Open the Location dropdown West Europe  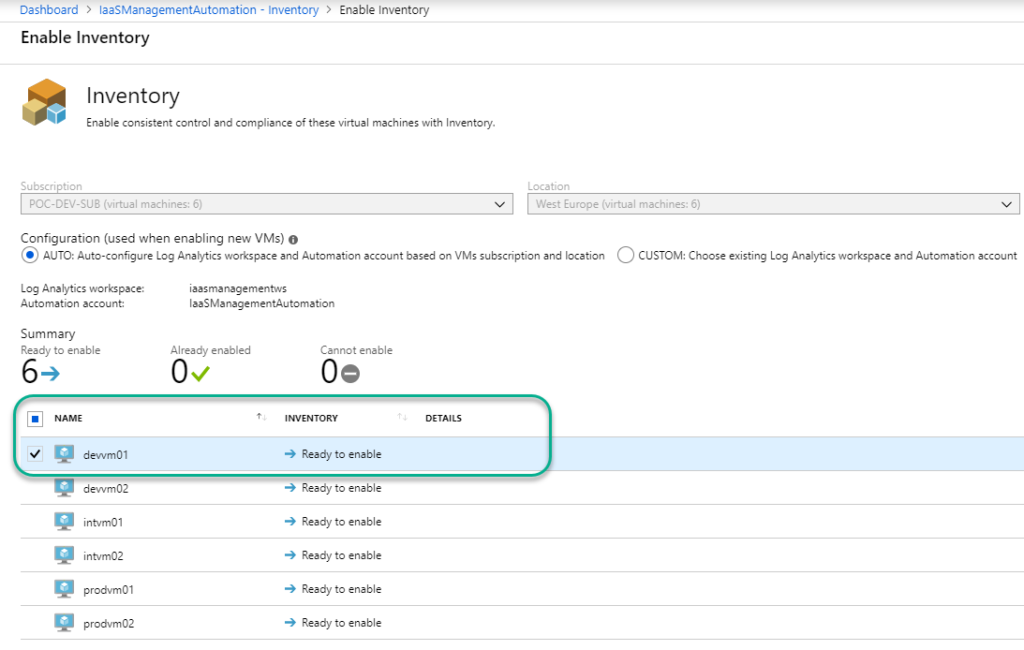click(773, 204)
